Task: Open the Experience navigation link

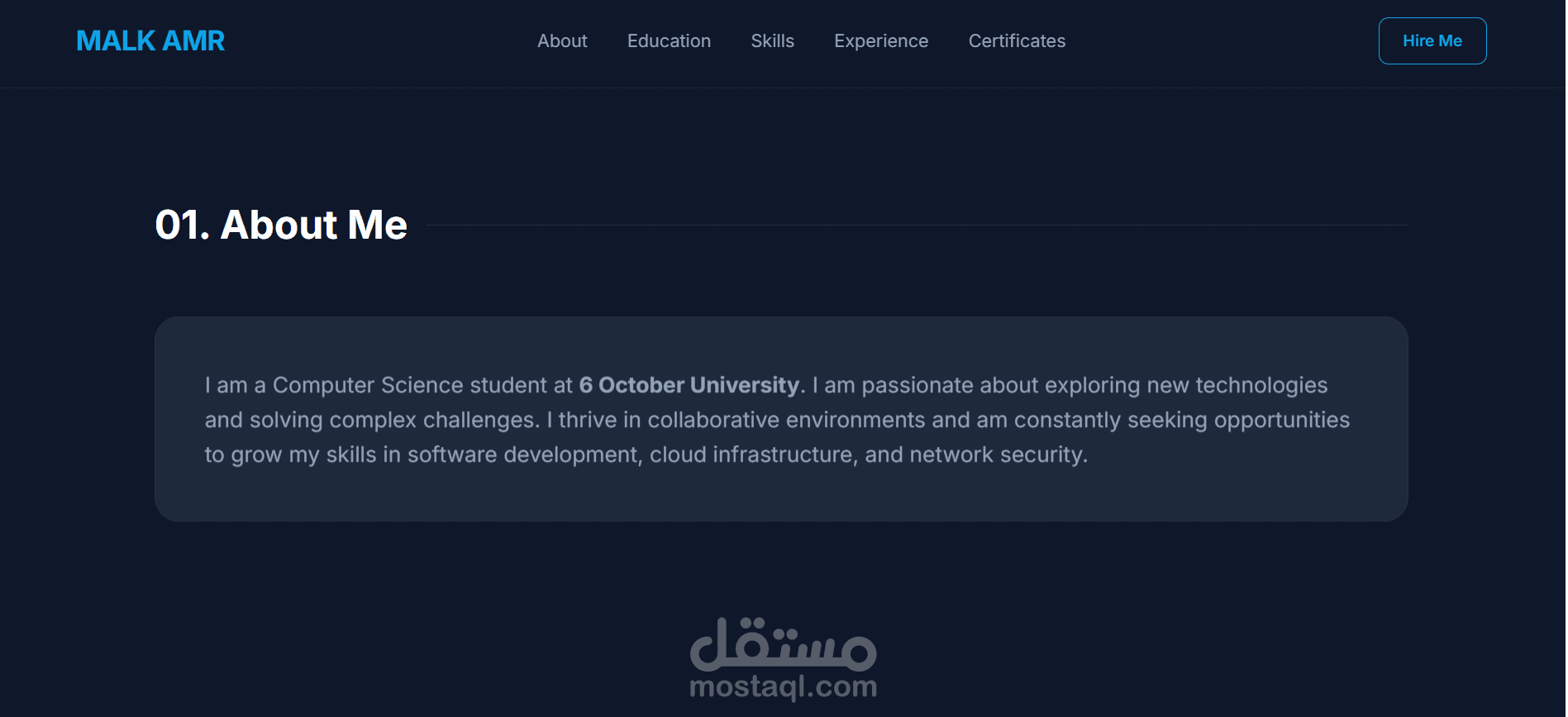Action: point(881,40)
